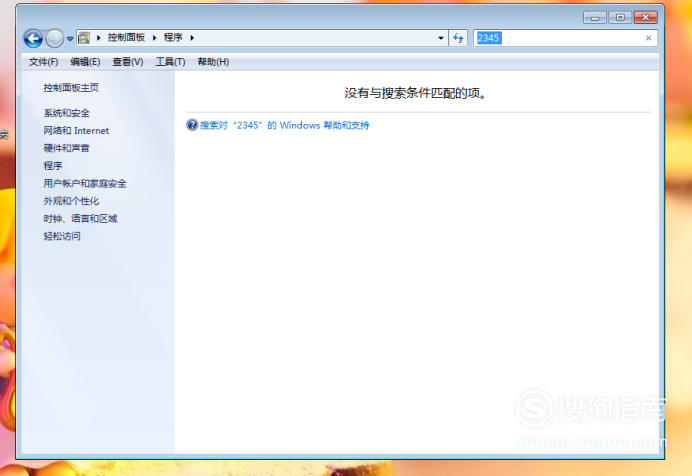Select the 控制面板 breadcrumb
692x476 pixels.
pos(126,37)
